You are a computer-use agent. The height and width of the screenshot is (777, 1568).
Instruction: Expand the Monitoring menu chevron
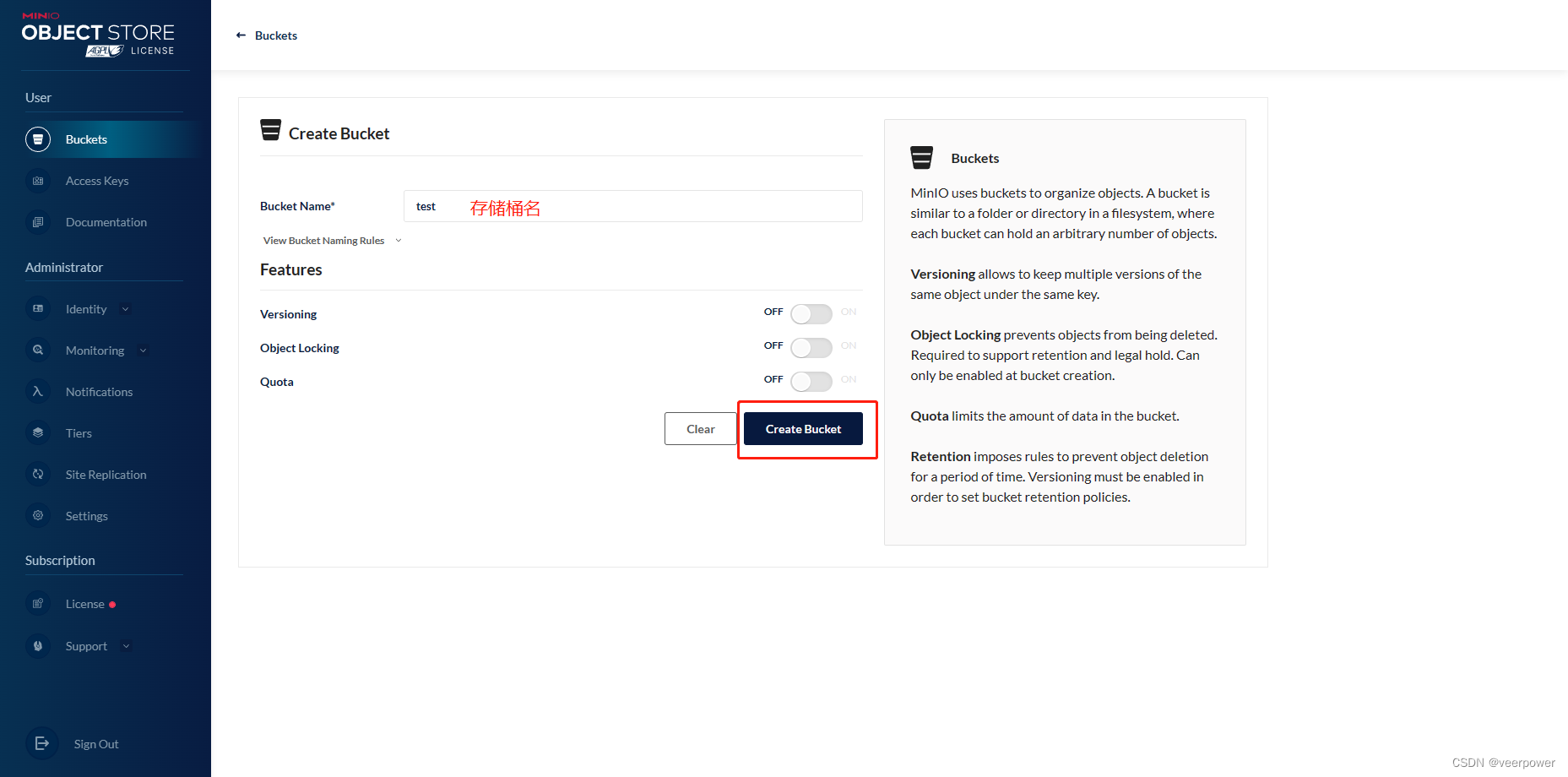pyautogui.click(x=143, y=350)
